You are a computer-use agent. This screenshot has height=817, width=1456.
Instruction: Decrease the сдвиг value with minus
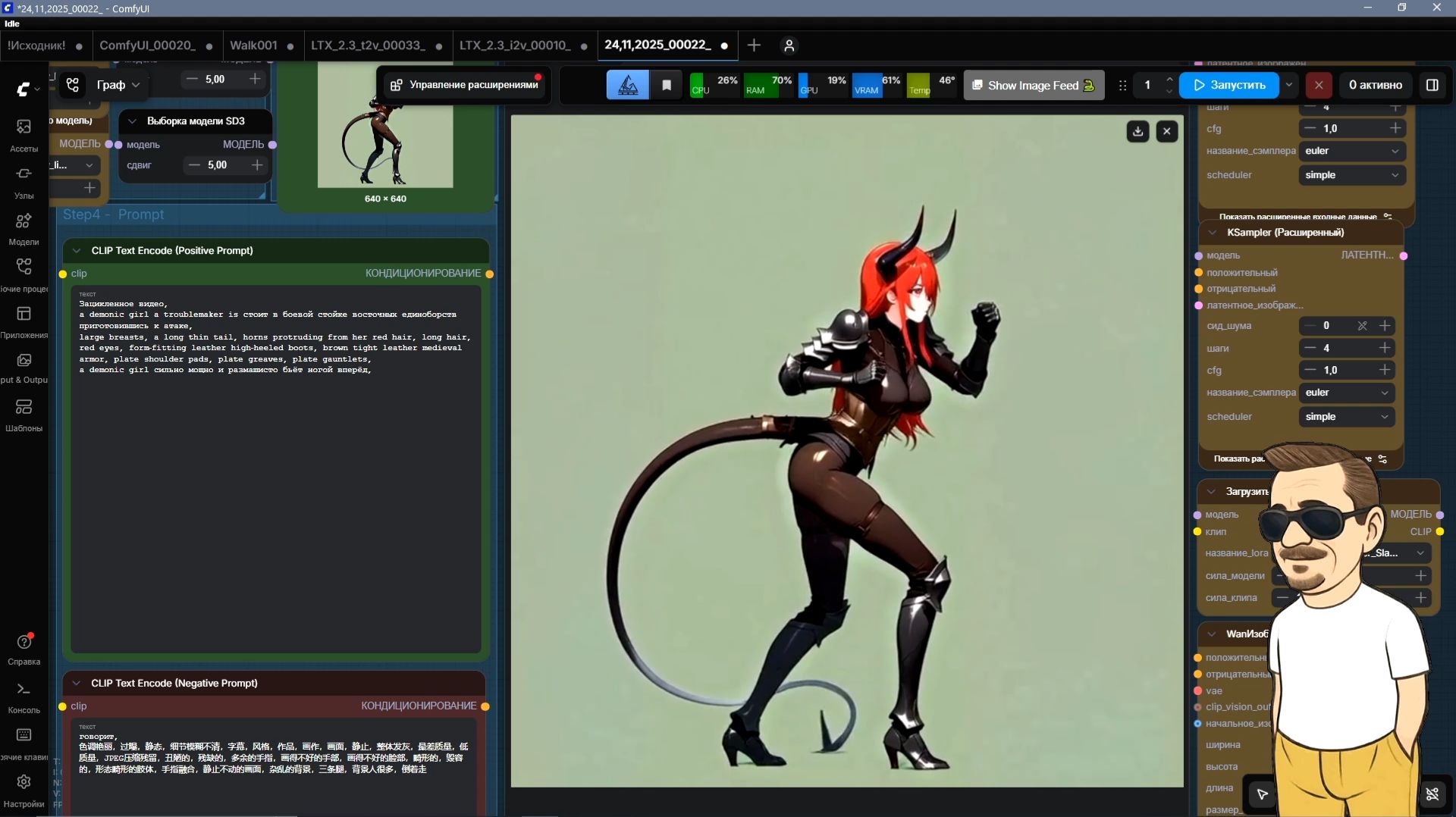(194, 165)
